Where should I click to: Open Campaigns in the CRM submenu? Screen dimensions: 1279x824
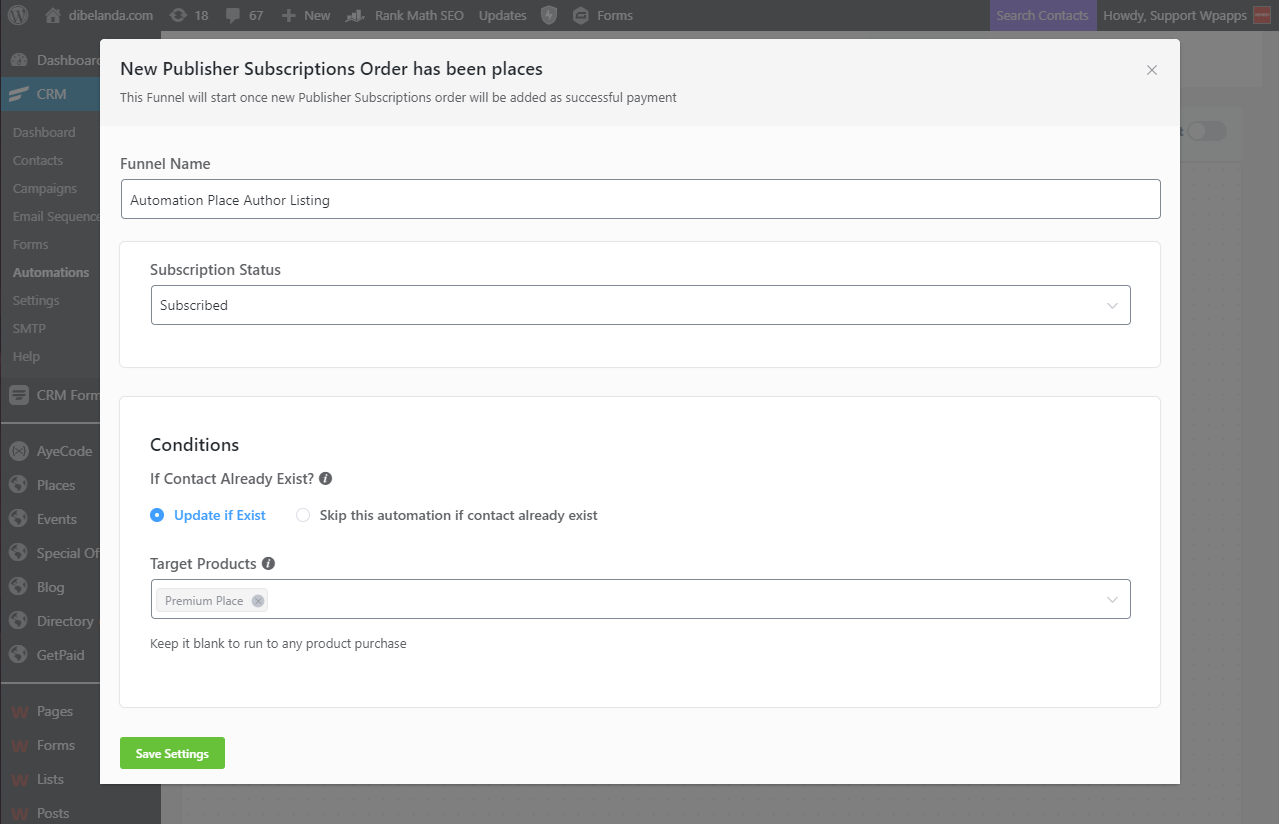click(x=45, y=188)
